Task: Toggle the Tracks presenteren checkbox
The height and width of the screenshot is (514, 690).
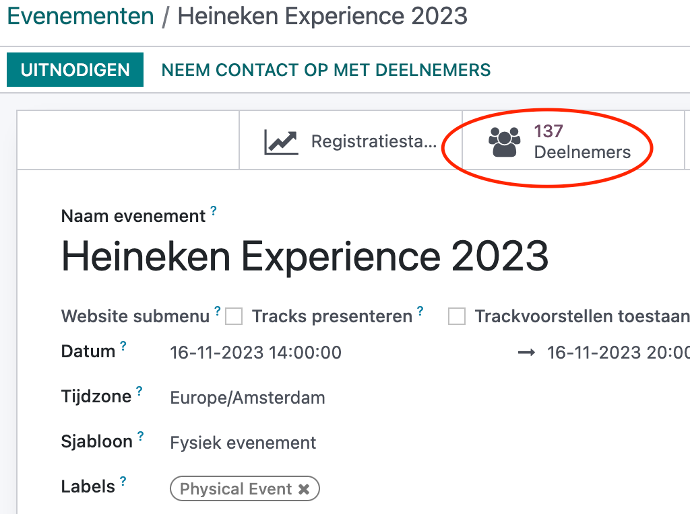Action: (x=234, y=316)
